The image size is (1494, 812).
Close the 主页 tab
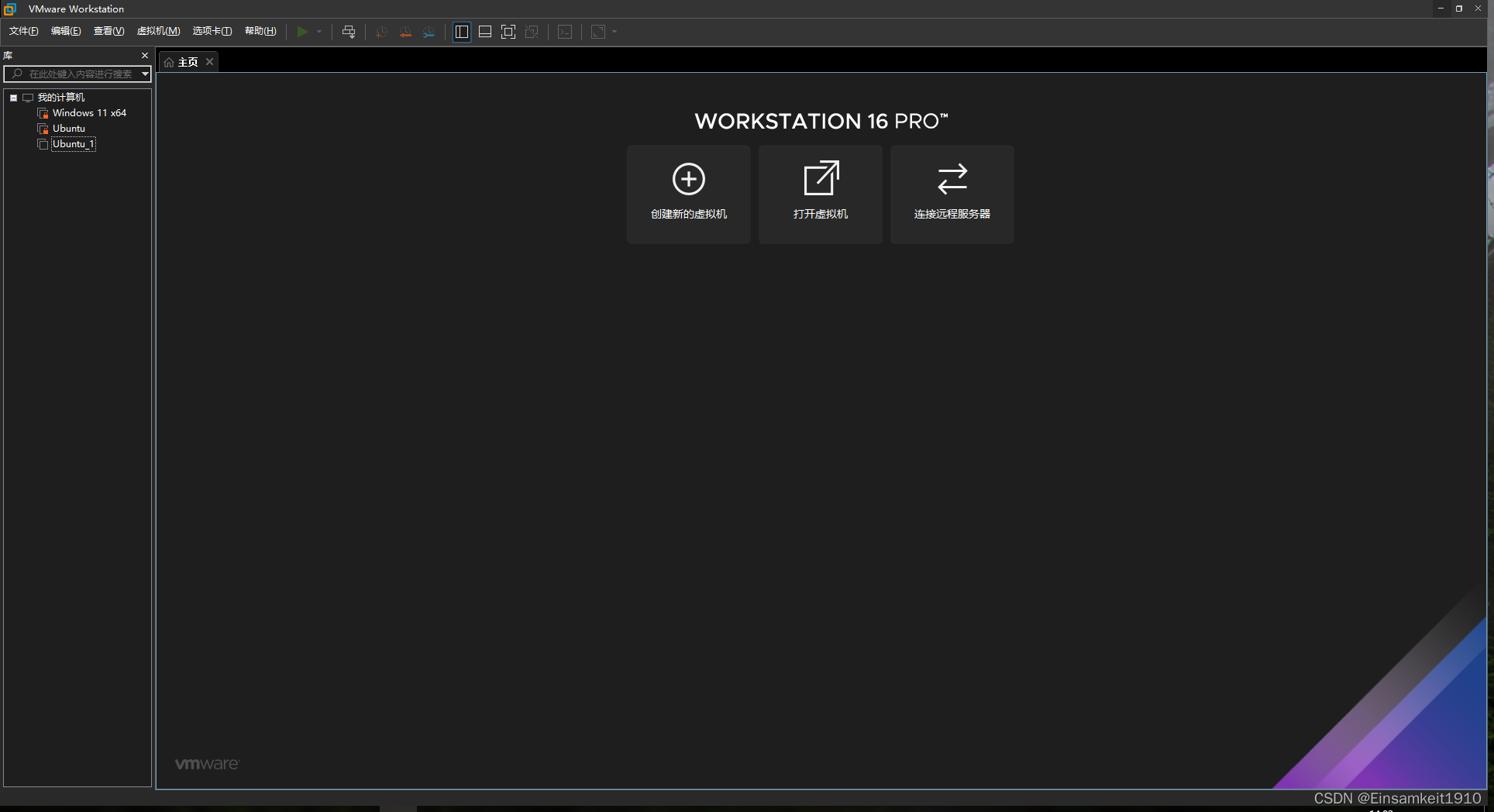click(x=209, y=62)
